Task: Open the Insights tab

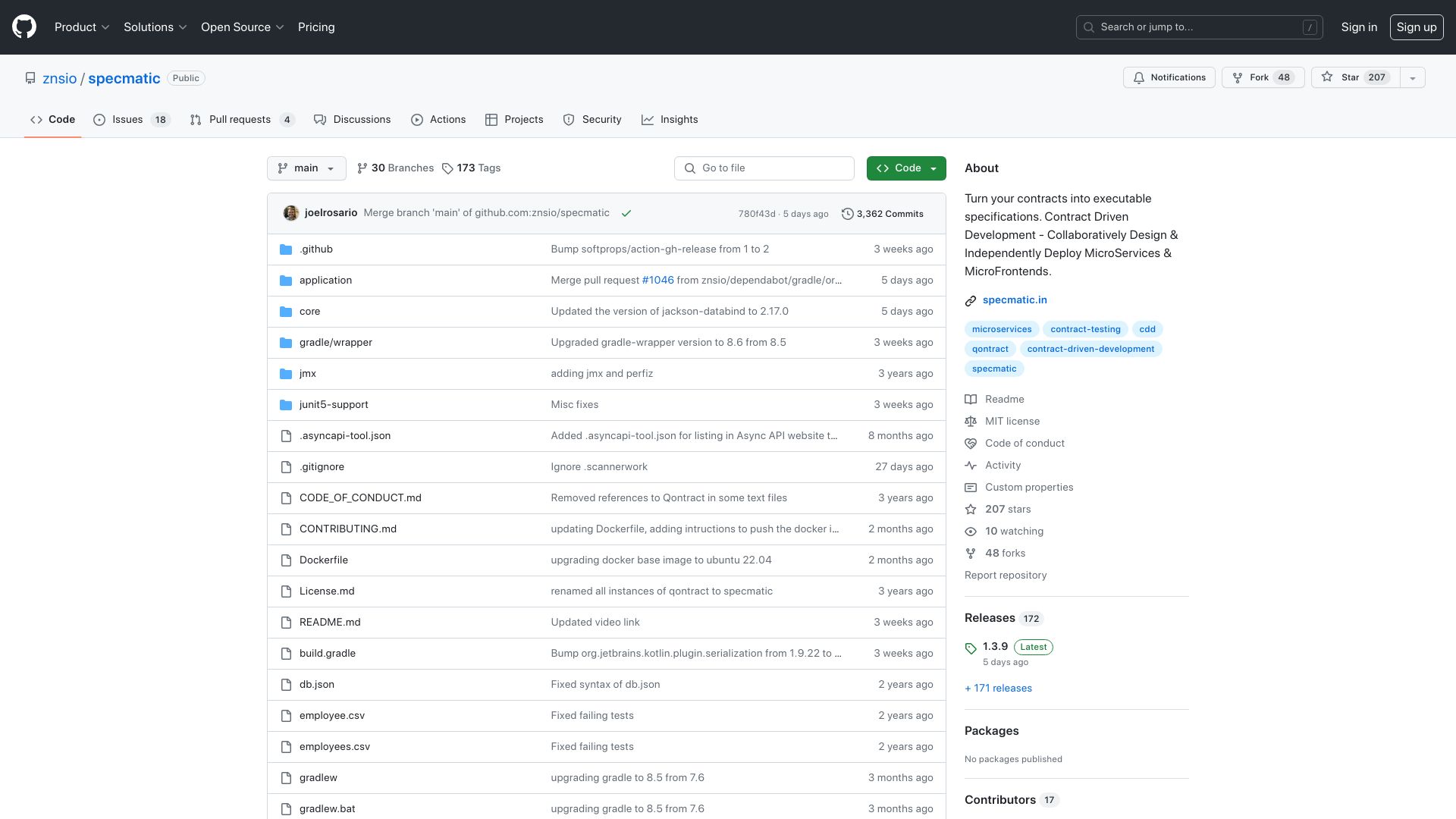Action: 670,120
